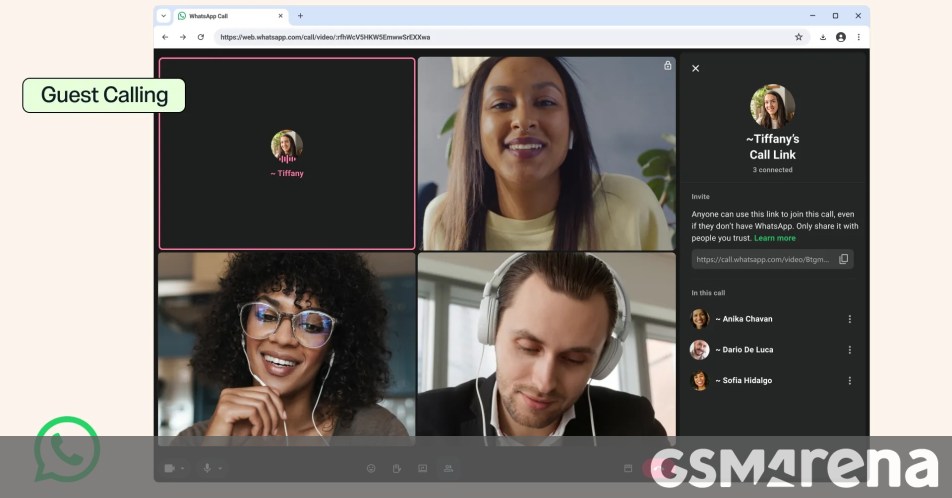
Task: Click the call link text field
Action: tap(772, 259)
